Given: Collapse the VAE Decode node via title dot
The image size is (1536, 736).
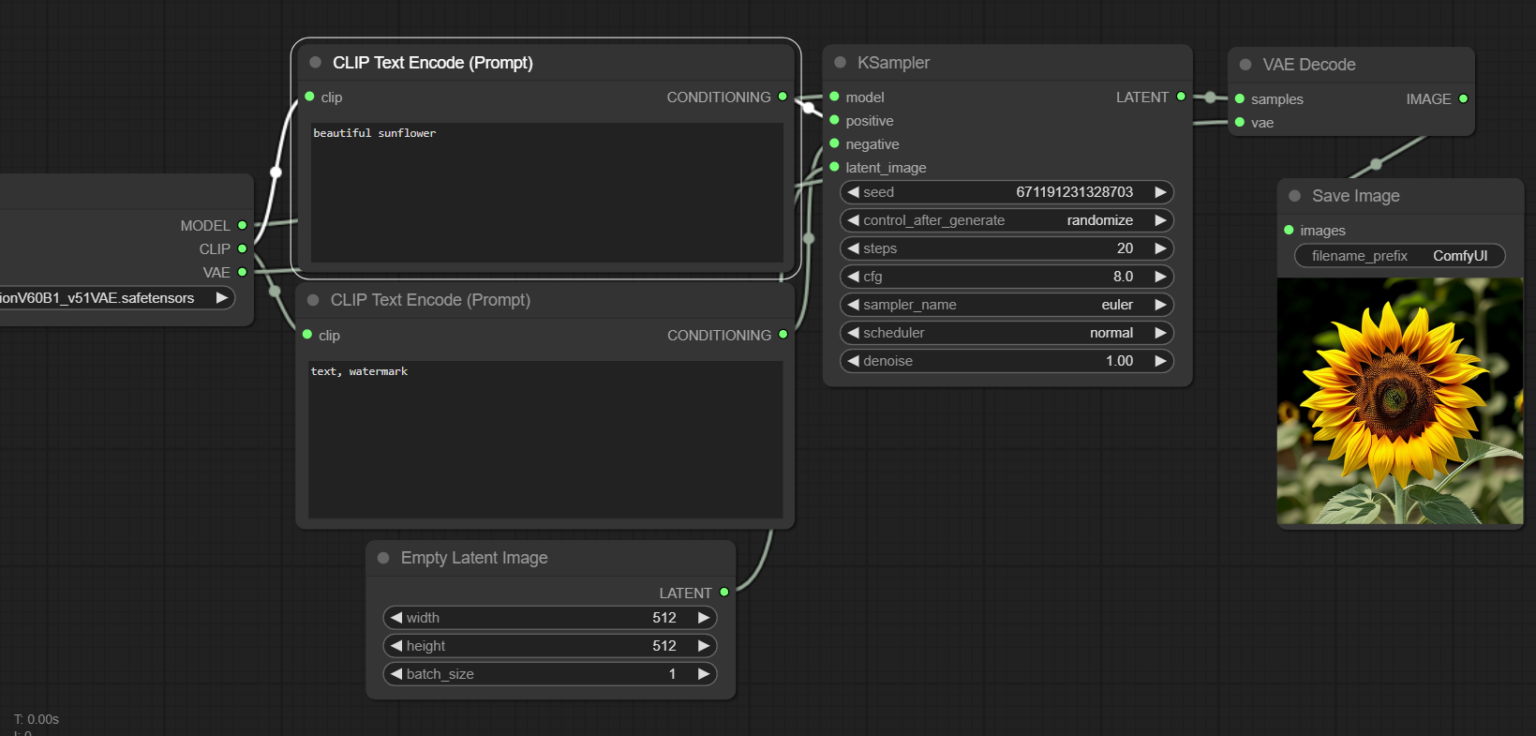Looking at the screenshot, I should [1245, 65].
